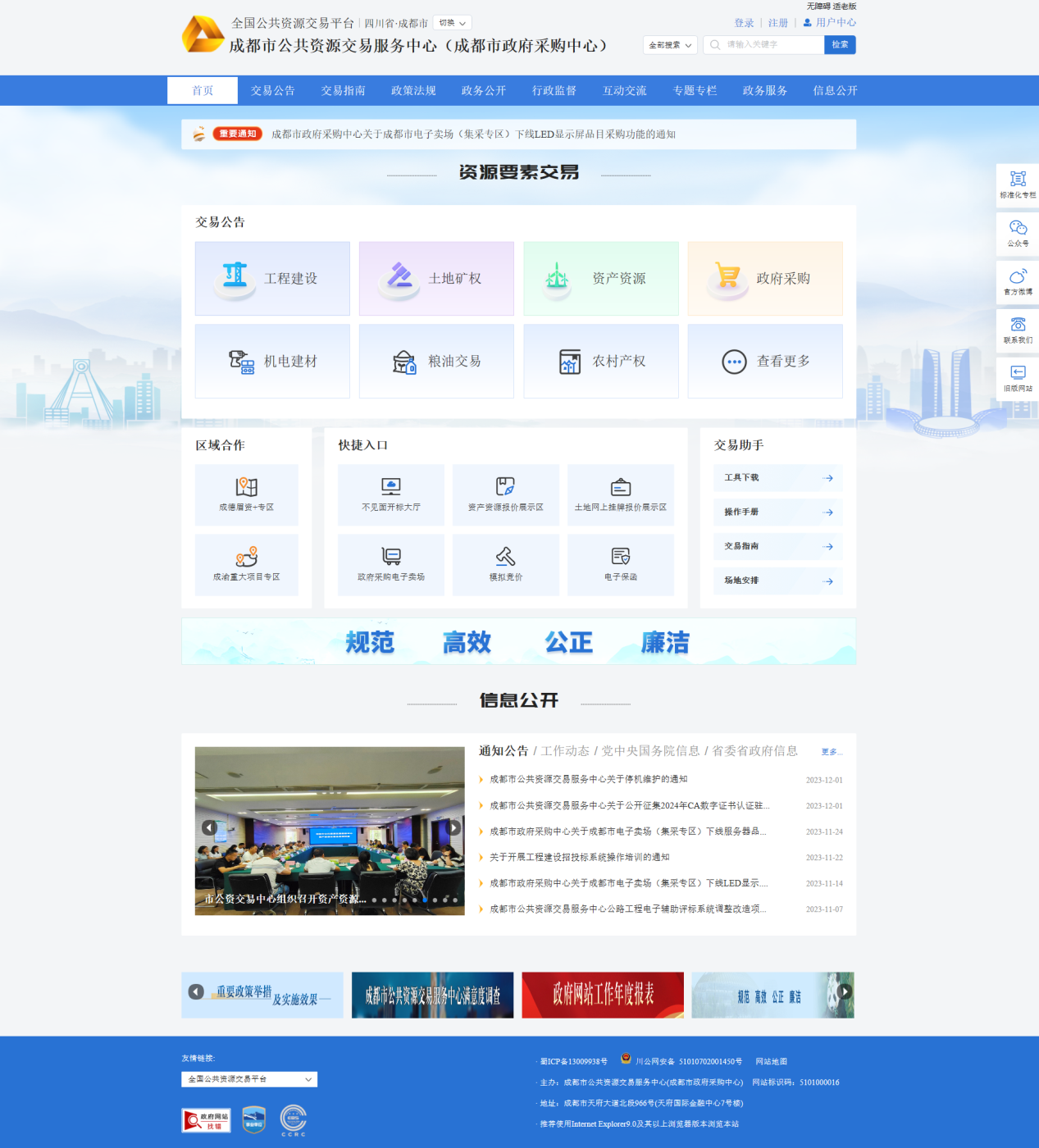Image resolution: width=1039 pixels, height=1148 pixels.
Task: Click the 注册 link
Action: point(777,23)
